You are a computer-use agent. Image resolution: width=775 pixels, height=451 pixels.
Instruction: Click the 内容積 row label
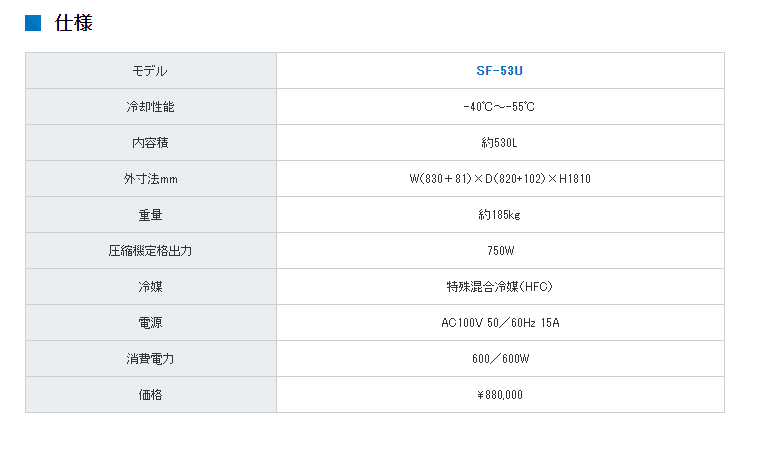coord(150,143)
